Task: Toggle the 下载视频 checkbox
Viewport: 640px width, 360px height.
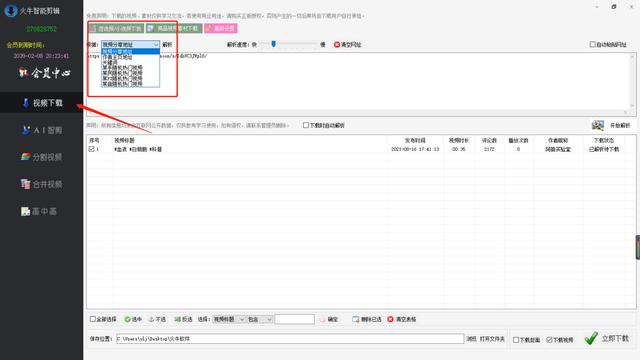Action: pyautogui.click(x=549, y=340)
